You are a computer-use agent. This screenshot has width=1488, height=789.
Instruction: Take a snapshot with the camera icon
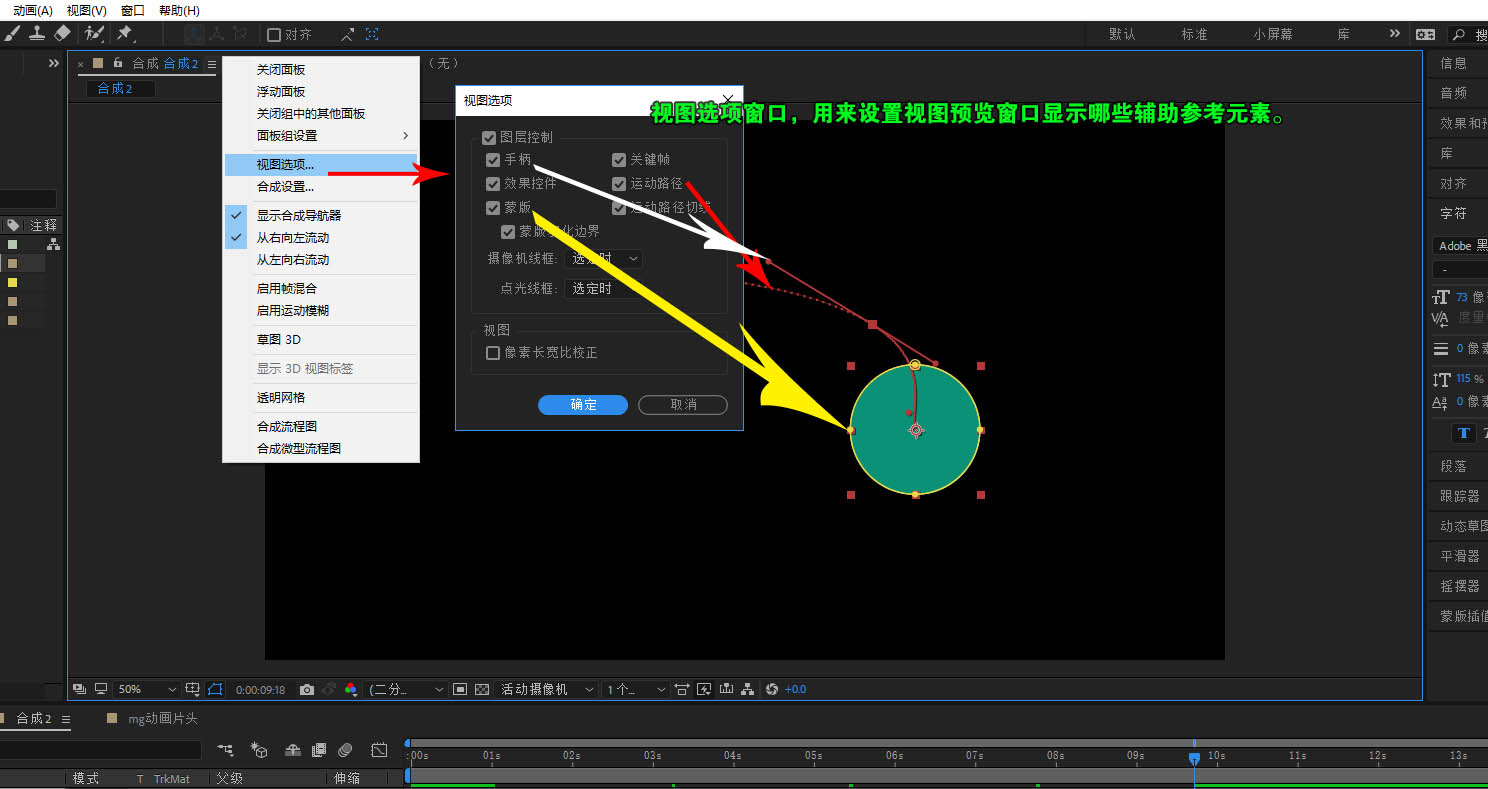pos(307,689)
